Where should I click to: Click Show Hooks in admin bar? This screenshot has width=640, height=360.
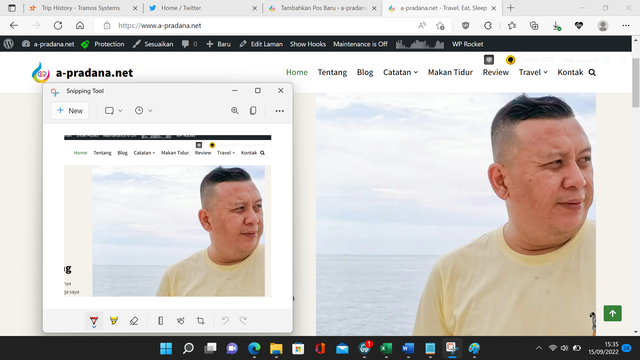tap(308, 44)
